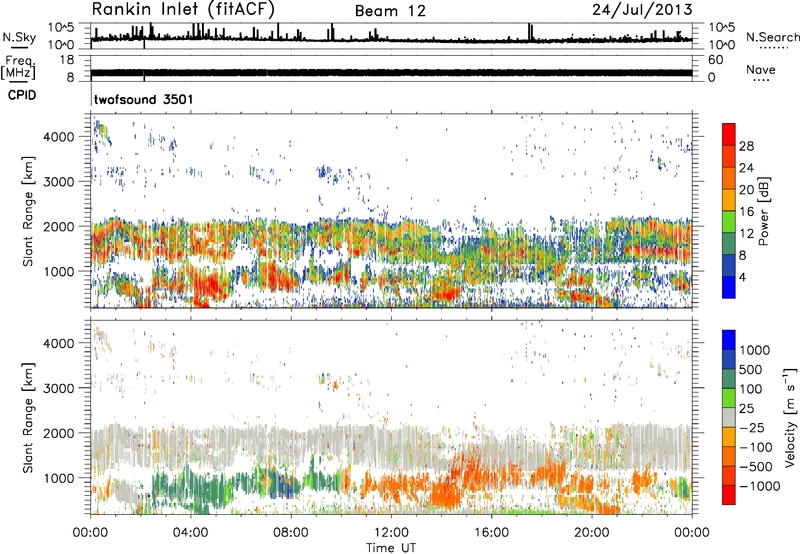Click the 'Power [dB]' colorbar label
Screen dimensions: 800x554
pyautogui.click(x=763, y=211)
